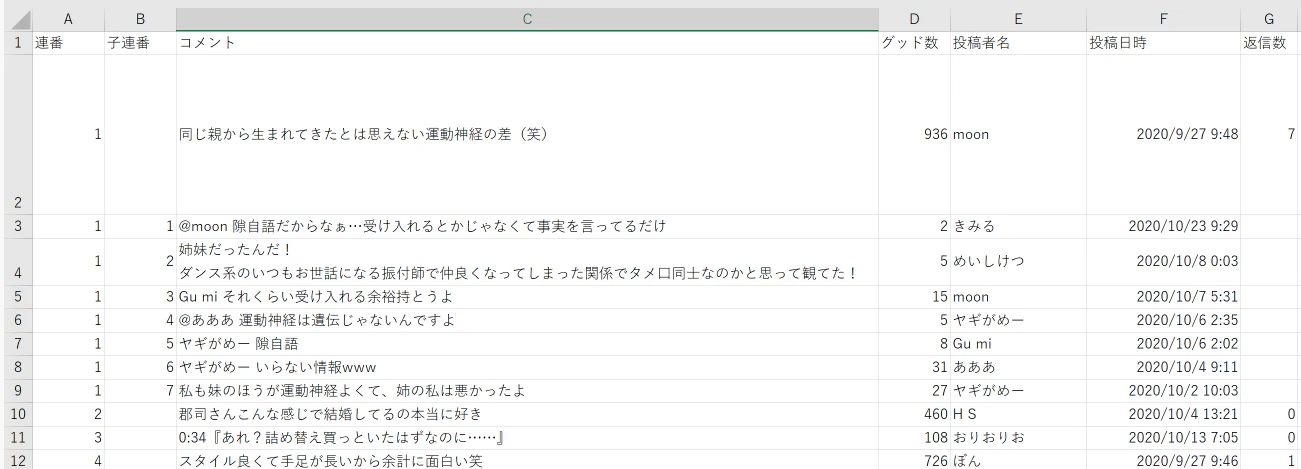Select the ヤギがめー 隙自語 comment cell

pos(527,344)
